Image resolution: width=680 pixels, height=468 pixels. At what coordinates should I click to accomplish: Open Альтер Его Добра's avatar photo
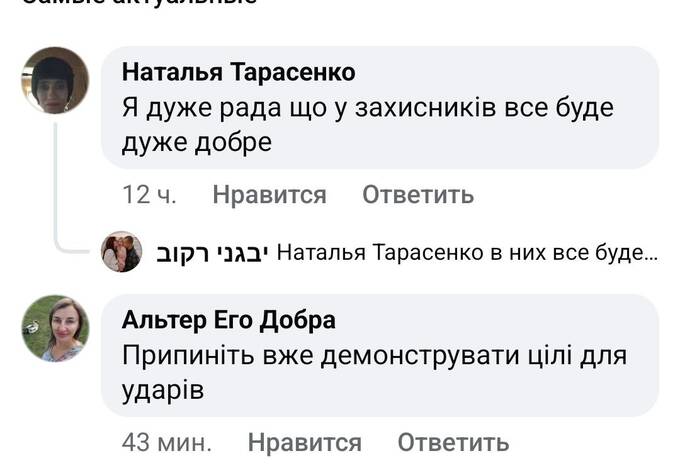55,329
